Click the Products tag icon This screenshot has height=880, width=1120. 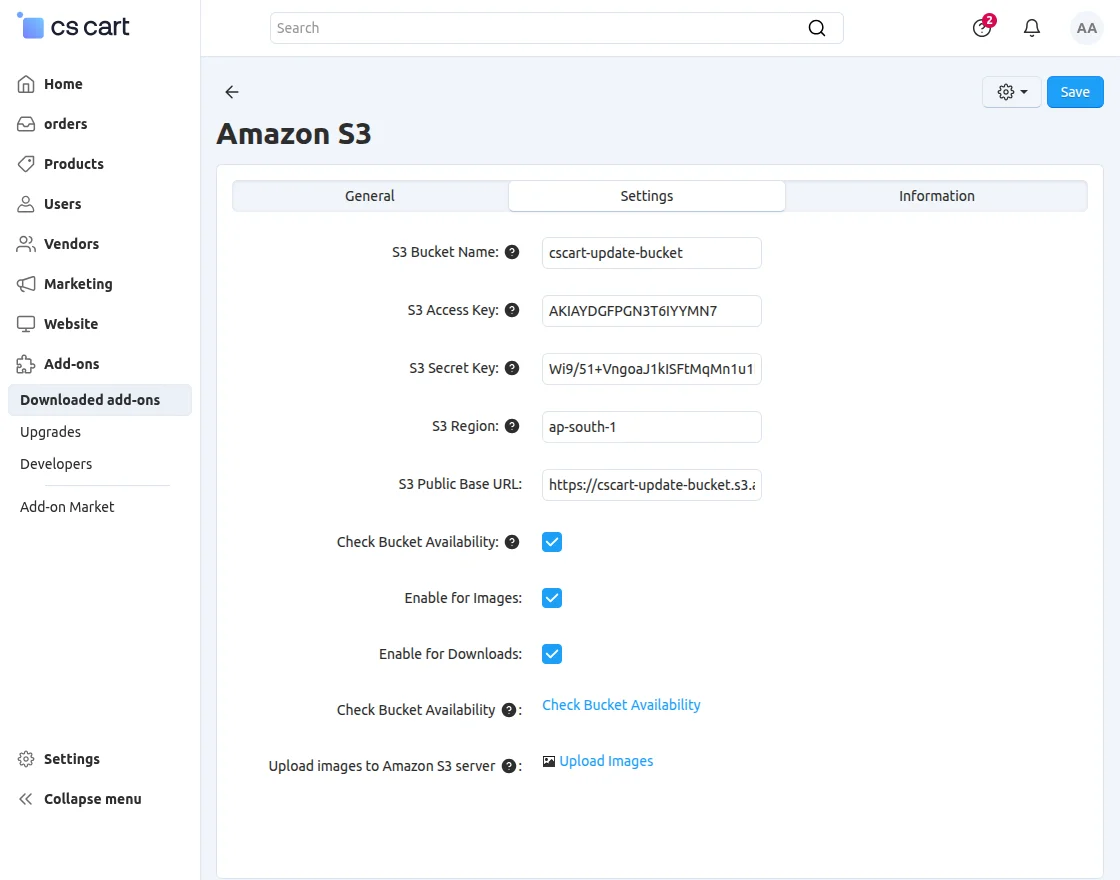26,164
